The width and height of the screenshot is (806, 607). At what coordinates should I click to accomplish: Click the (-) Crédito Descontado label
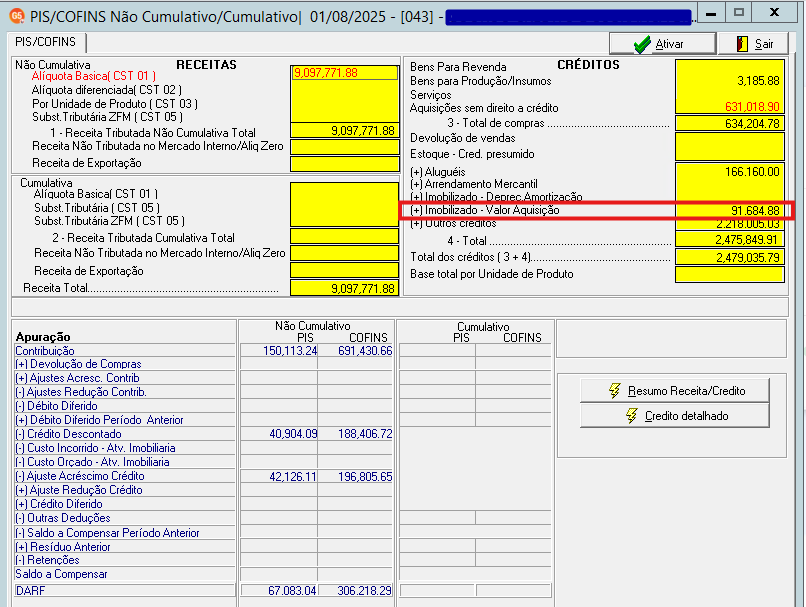pos(68,434)
